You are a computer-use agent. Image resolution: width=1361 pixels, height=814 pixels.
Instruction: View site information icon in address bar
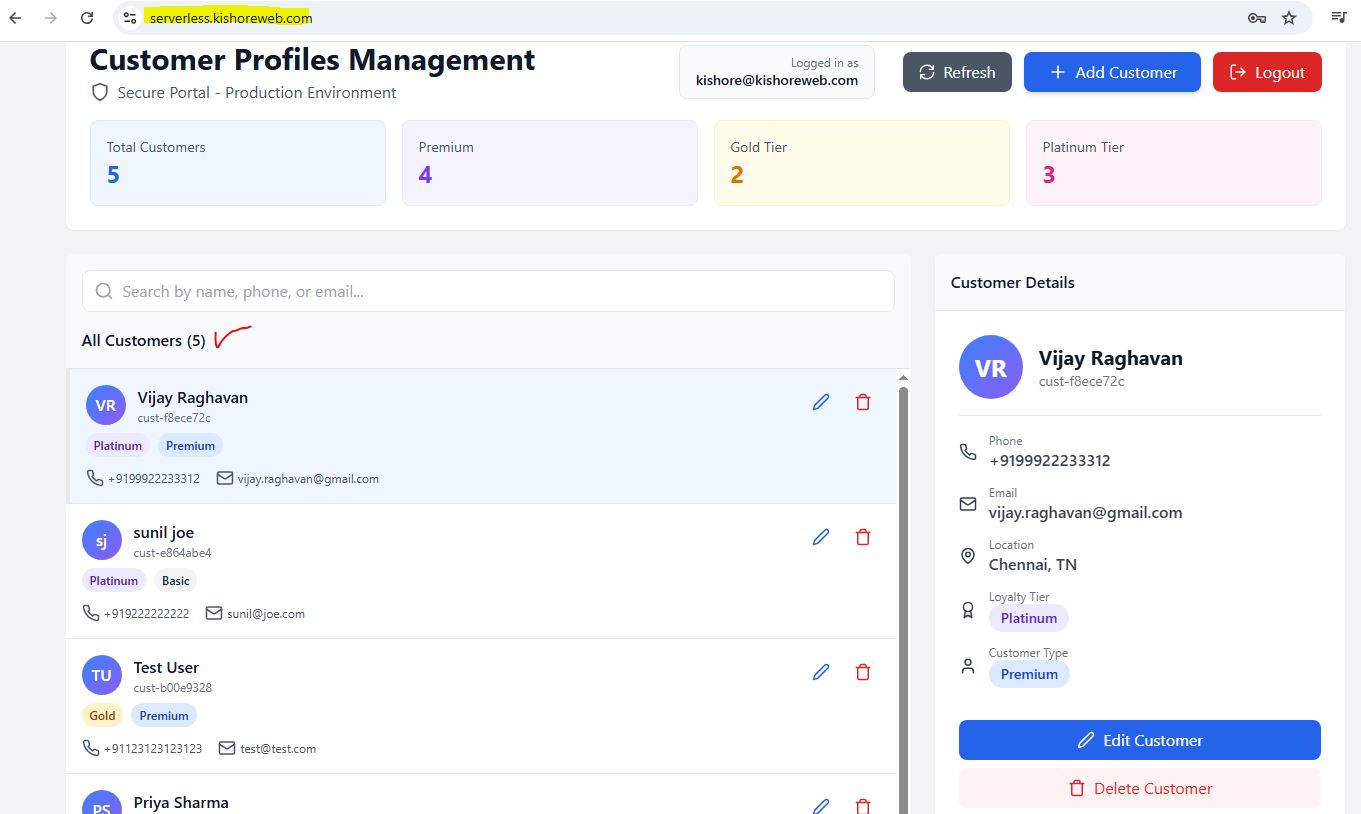(130, 18)
